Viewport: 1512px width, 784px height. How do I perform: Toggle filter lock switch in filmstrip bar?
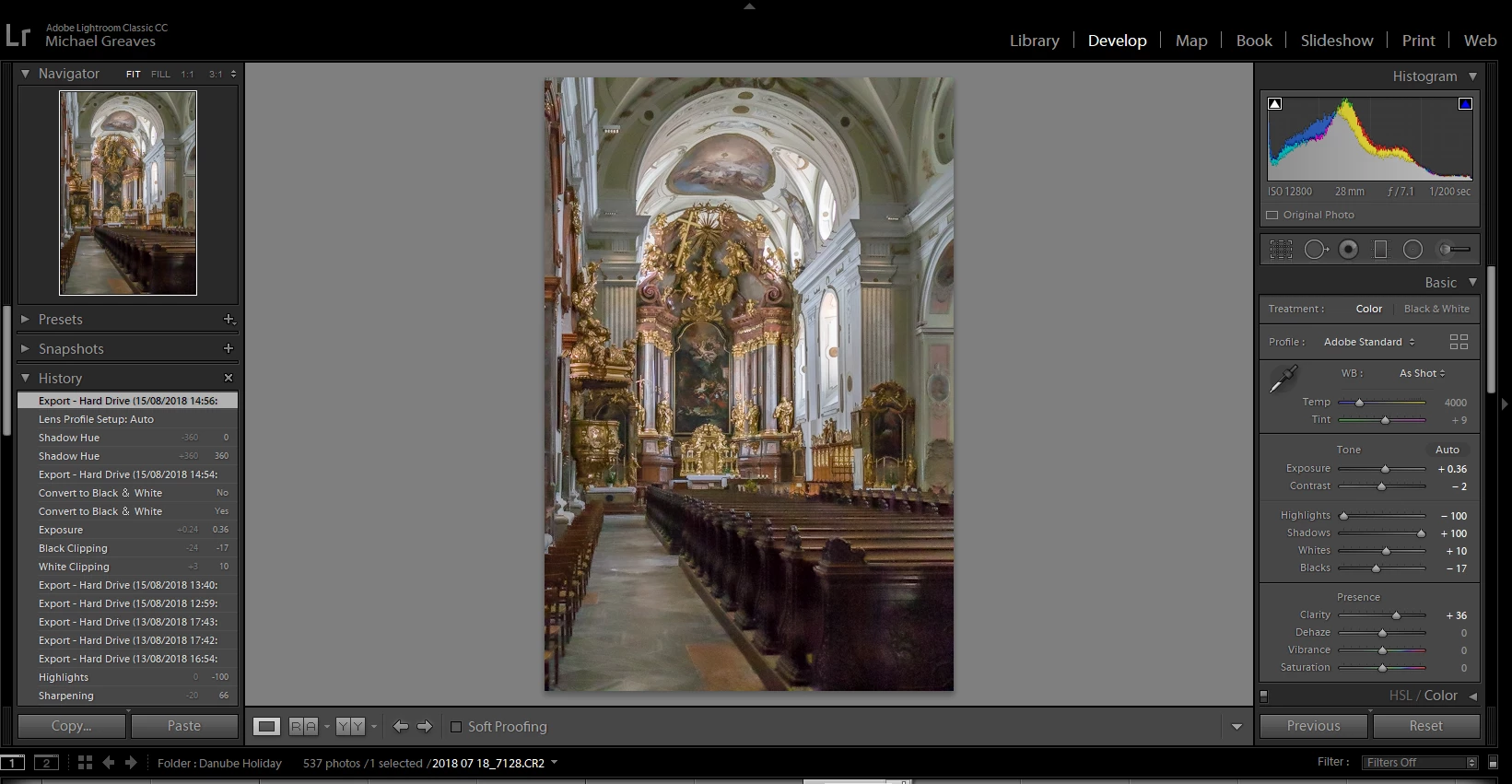(1493, 762)
